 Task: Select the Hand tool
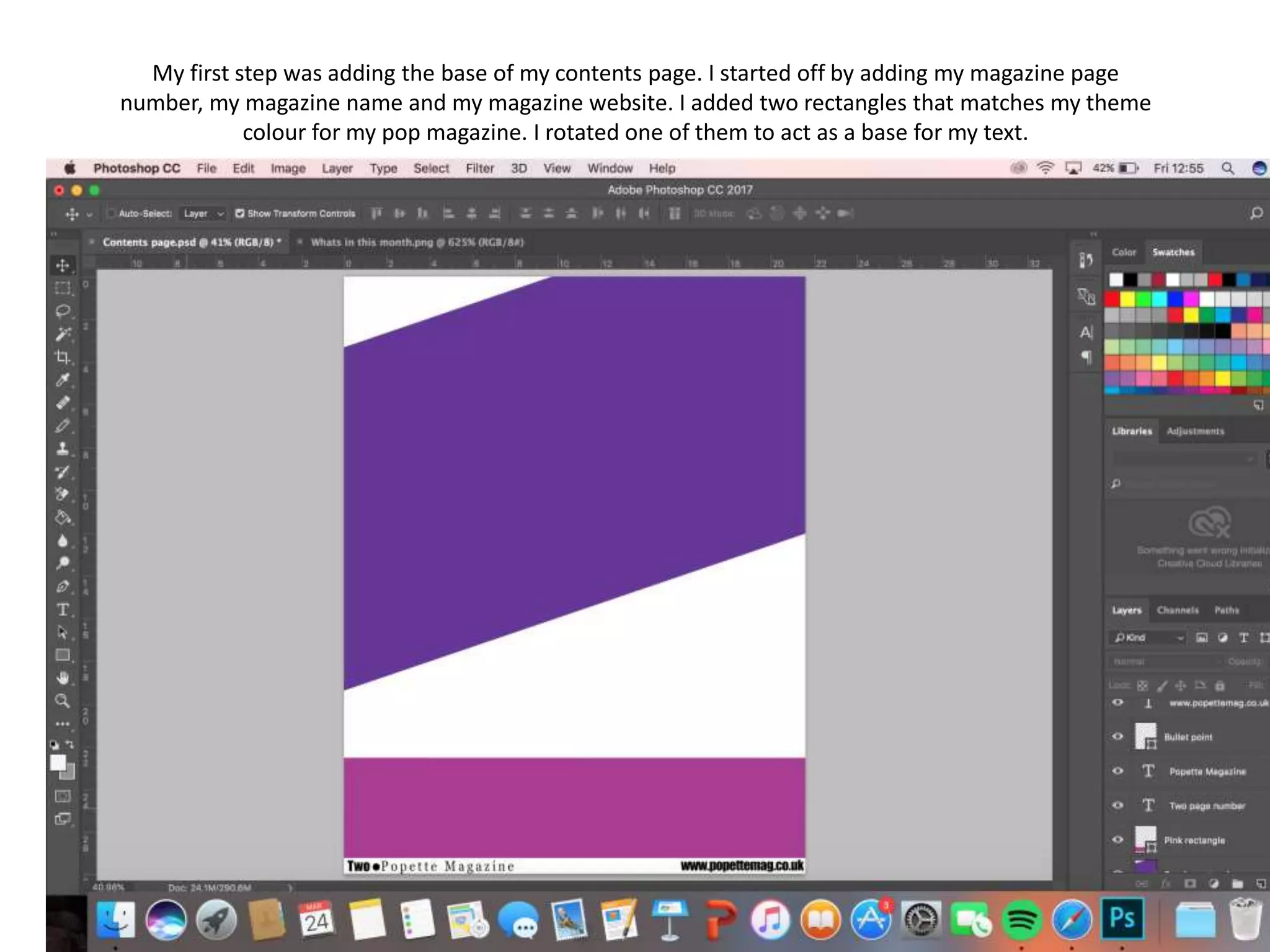(x=62, y=678)
